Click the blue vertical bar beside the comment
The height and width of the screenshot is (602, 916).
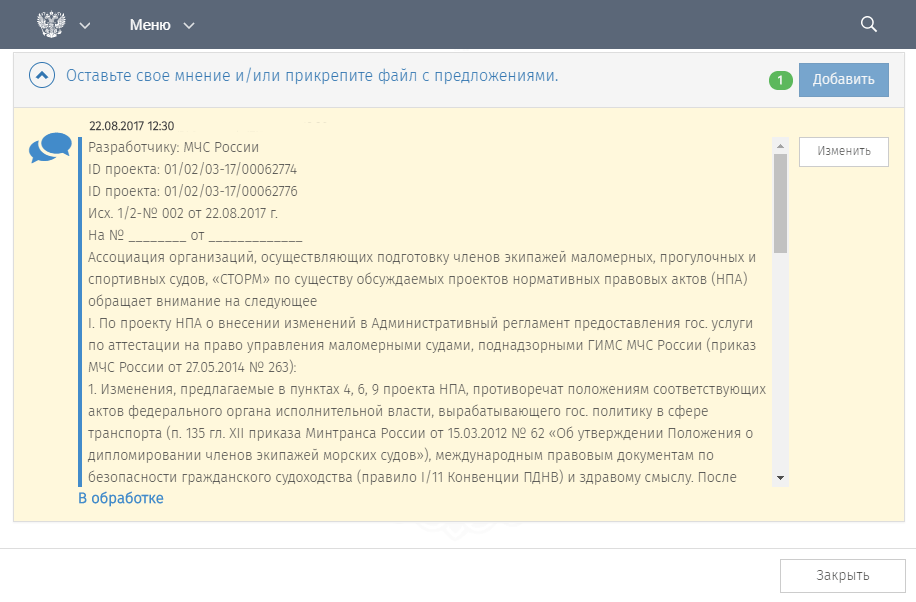click(x=80, y=312)
